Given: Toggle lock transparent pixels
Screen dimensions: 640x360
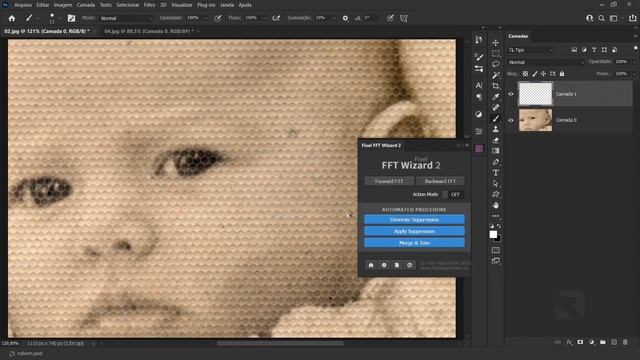Looking at the screenshot, I should (x=525, y=74).
